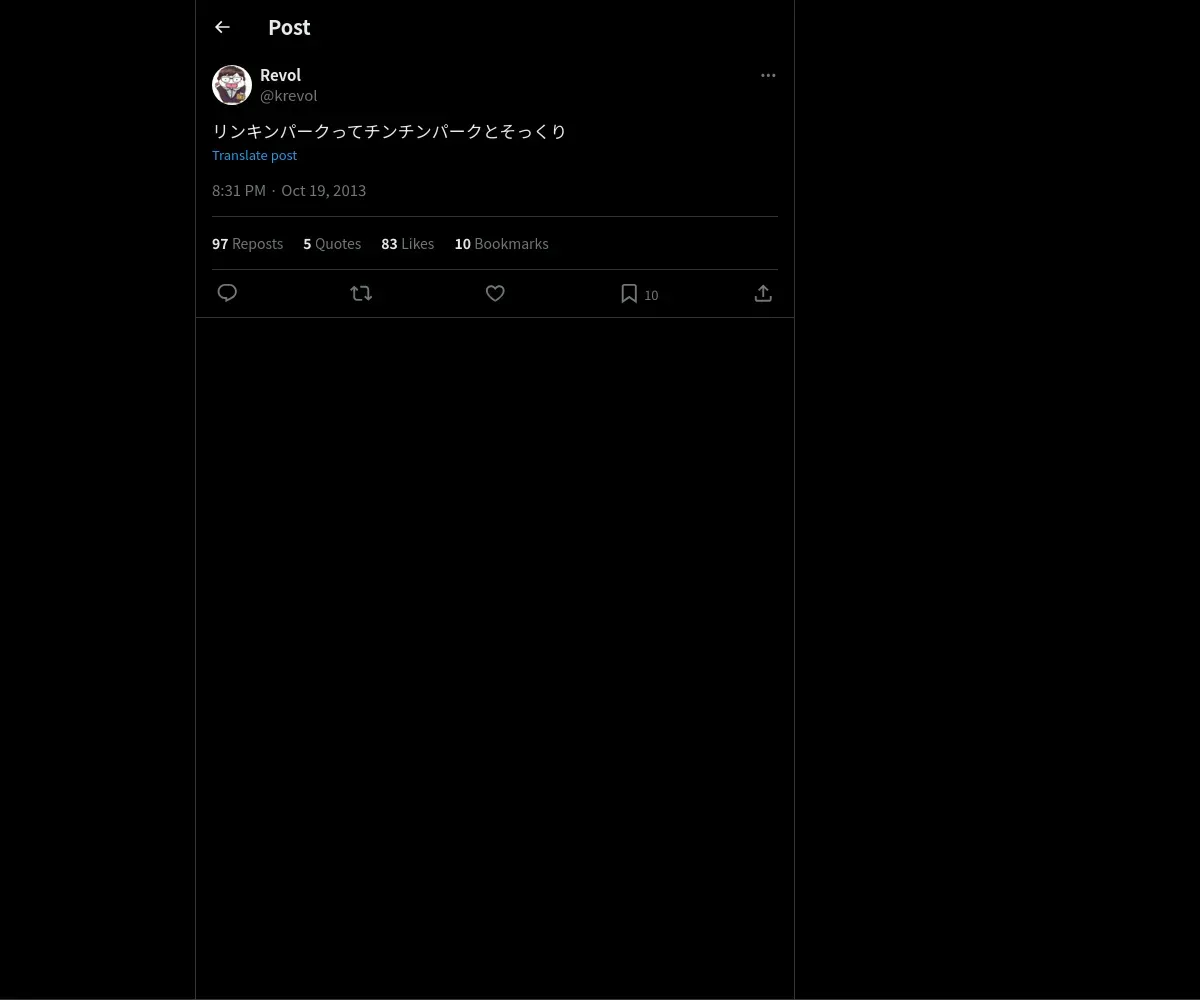Show the 83 Likes list

407,244
